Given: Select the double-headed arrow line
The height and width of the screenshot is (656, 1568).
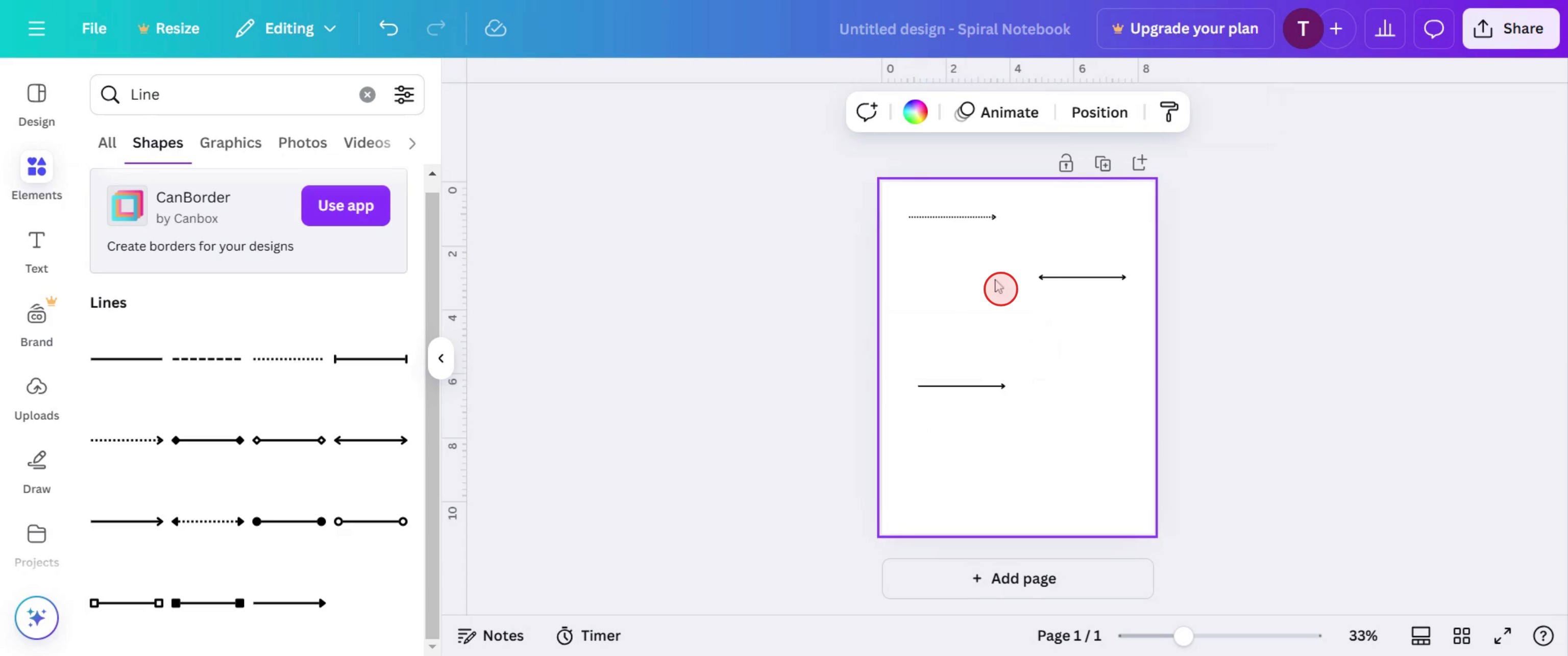Looking at the screenshot, I should [370, 440].
